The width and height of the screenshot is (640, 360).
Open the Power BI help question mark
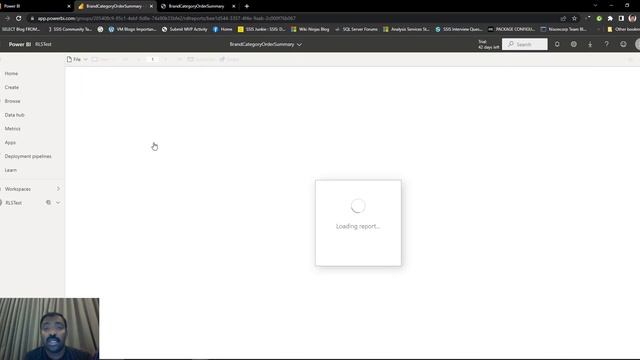click(607, 44)
